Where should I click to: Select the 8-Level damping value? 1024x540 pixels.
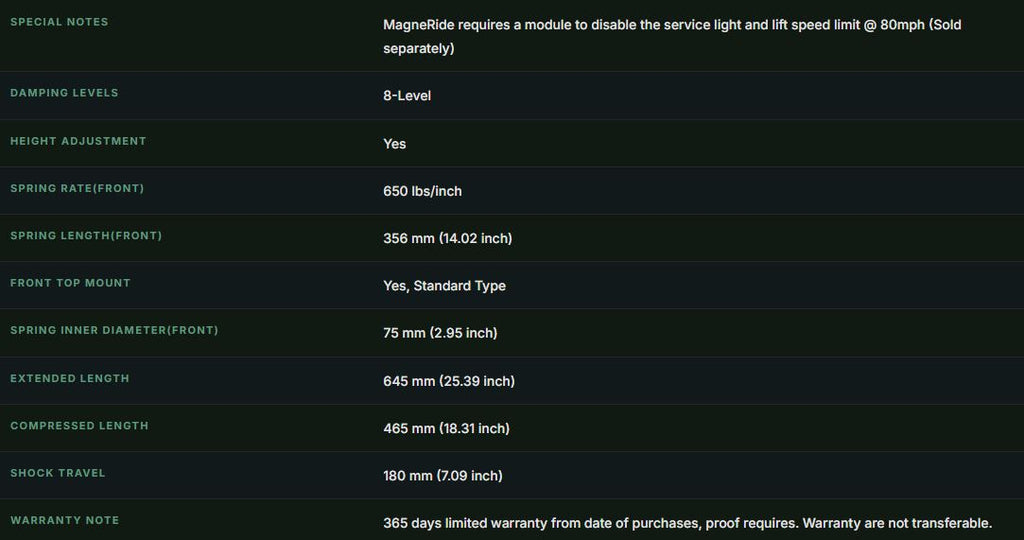click(407, 95)
